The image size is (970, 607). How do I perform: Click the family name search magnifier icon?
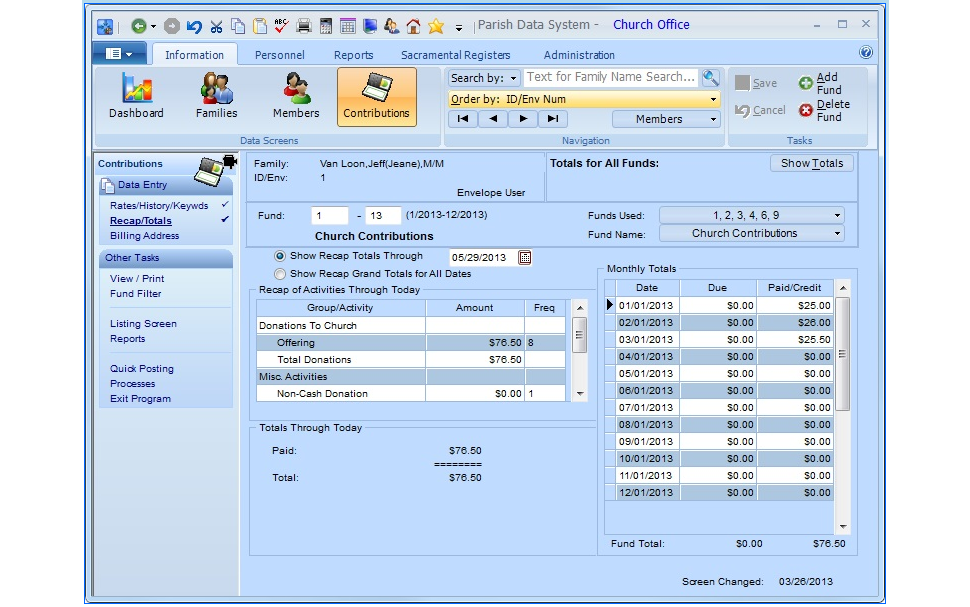tap(710, 77)
